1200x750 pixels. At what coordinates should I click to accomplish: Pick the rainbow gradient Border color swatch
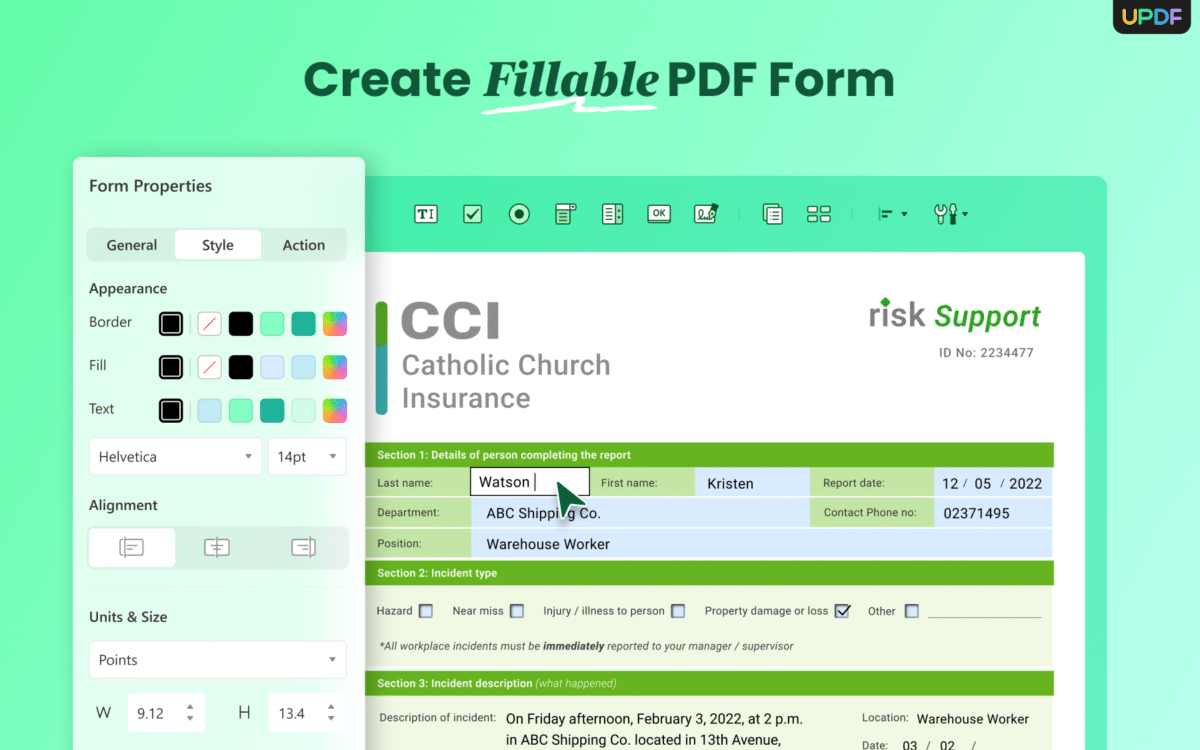(335, 323)
